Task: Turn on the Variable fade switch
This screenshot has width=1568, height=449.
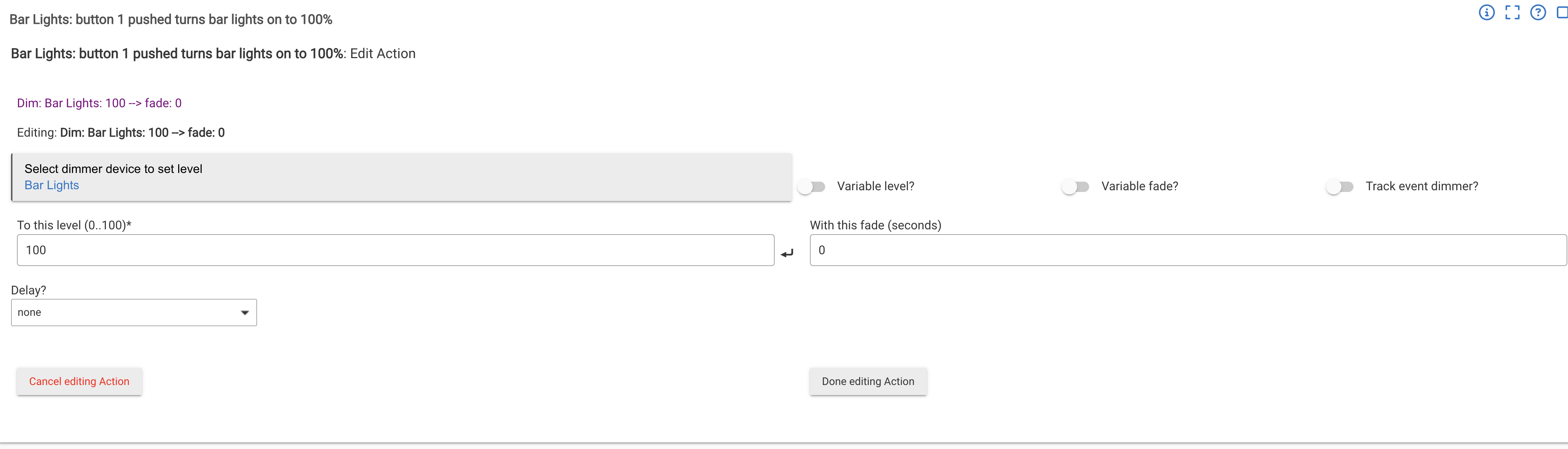Action: click(x=1076, y=187)
